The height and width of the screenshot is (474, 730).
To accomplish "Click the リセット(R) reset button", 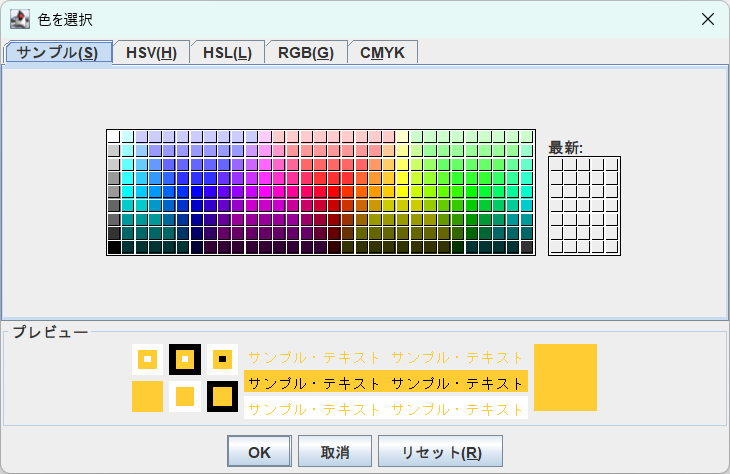I will [x=440, y=451].
